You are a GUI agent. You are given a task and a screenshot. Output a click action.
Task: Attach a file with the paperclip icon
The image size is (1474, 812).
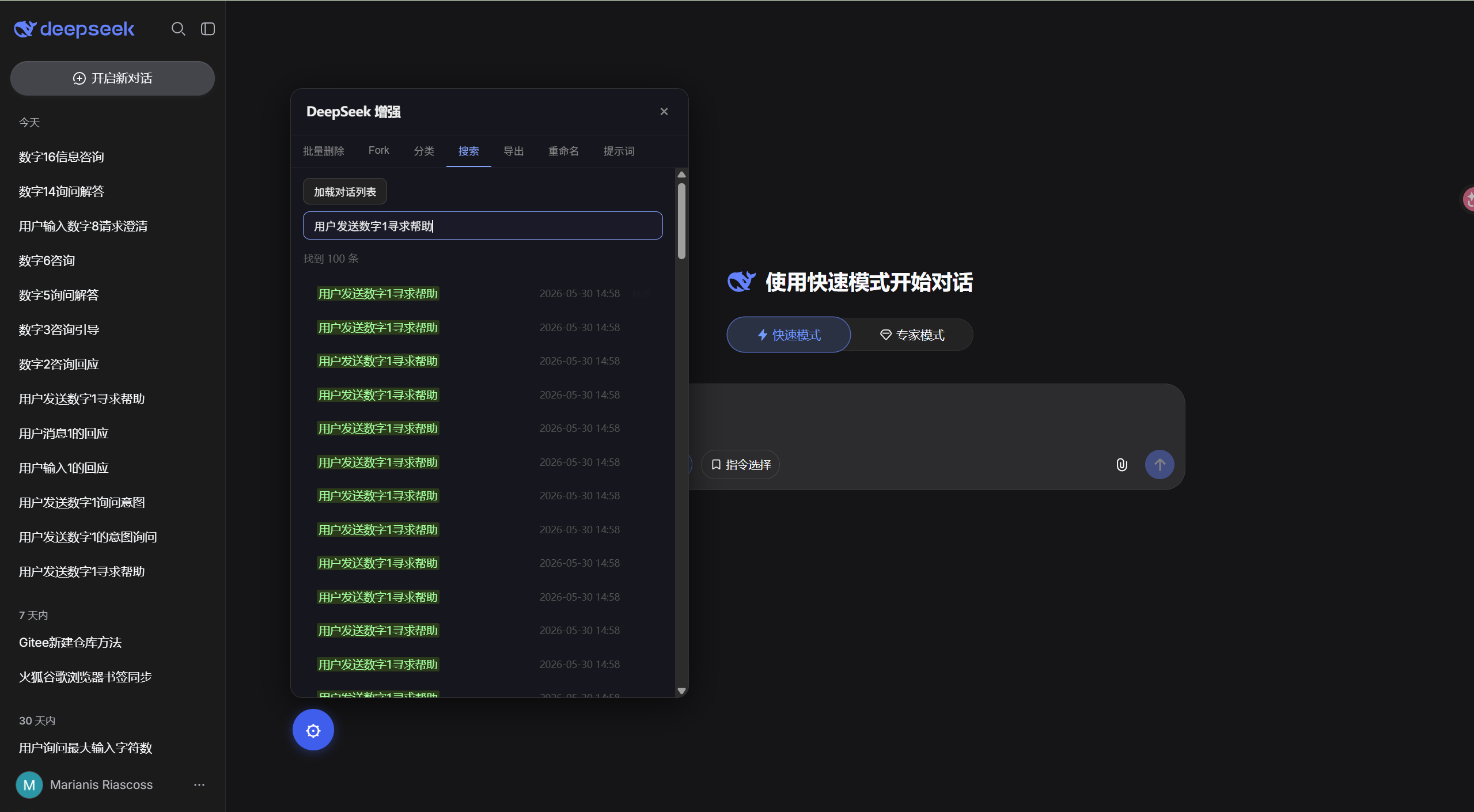pyautogui.click(x=1121, y=465)
